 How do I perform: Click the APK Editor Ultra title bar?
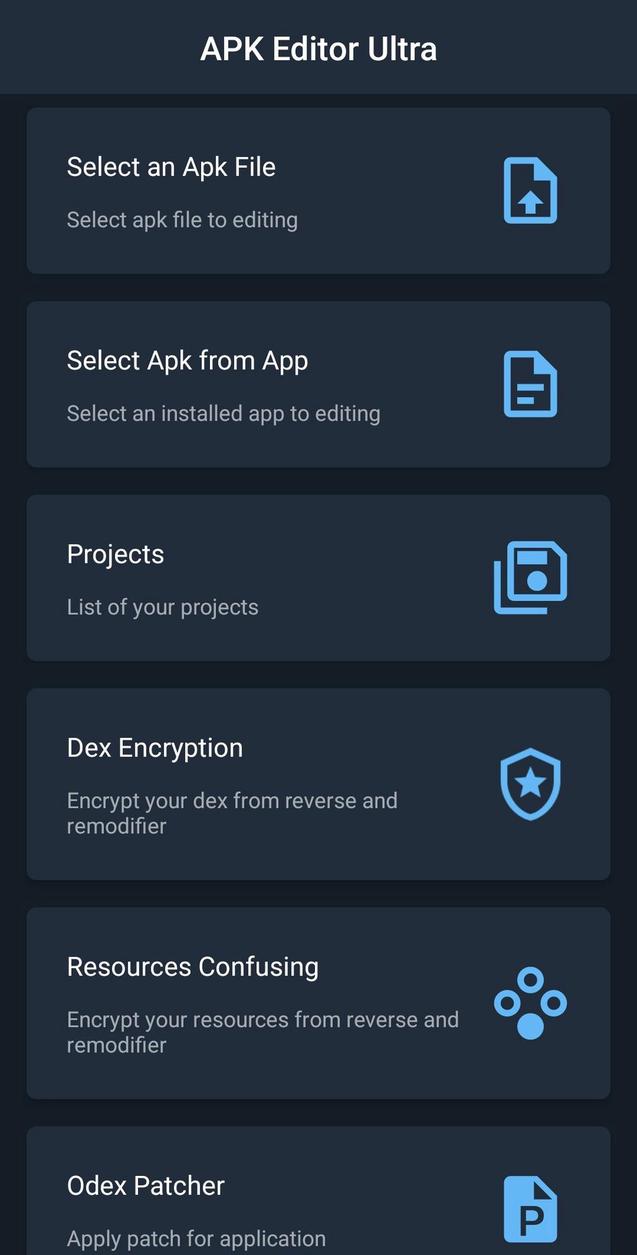tap(318, 47)
